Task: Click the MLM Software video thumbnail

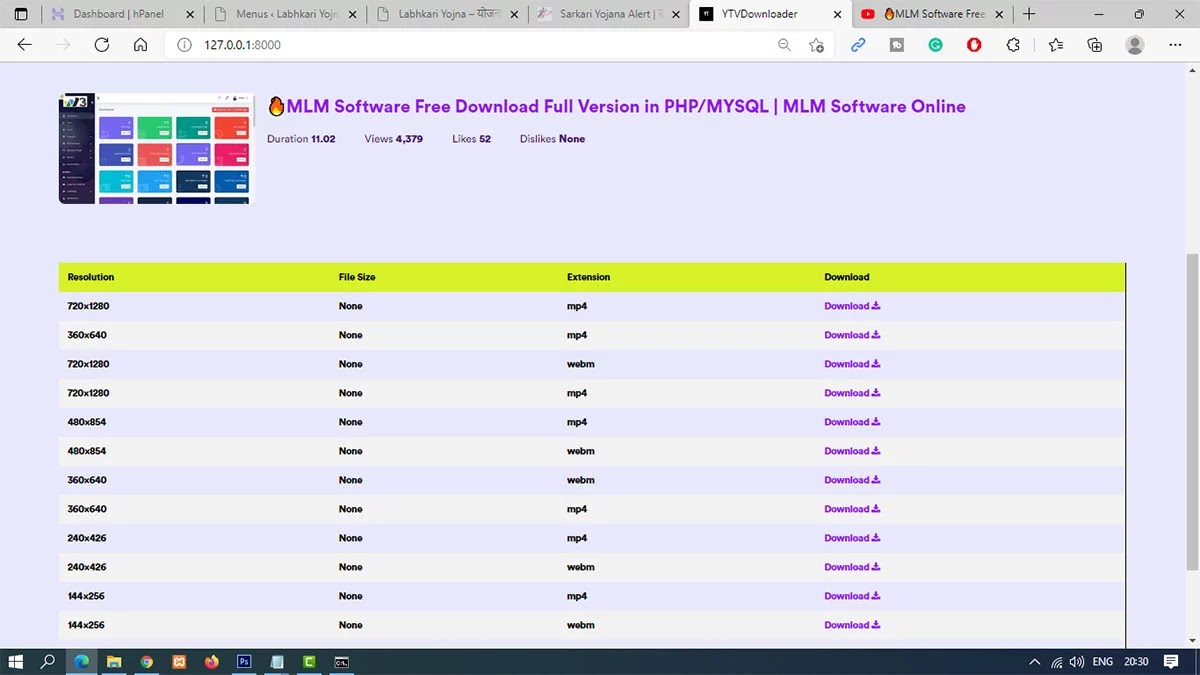Action: (157, 148)
